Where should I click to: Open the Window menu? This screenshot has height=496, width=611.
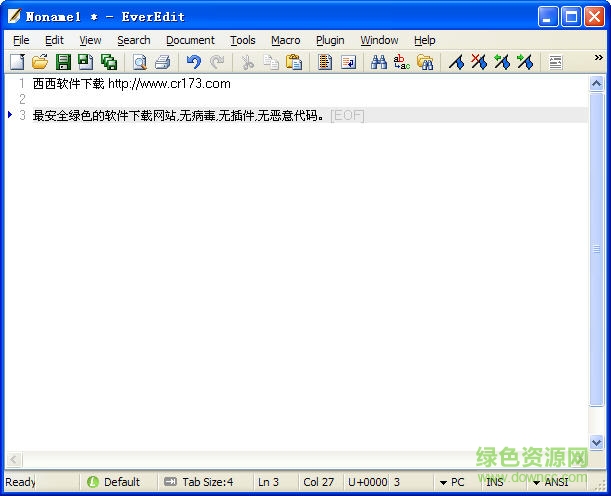click(x=379, y=40)
